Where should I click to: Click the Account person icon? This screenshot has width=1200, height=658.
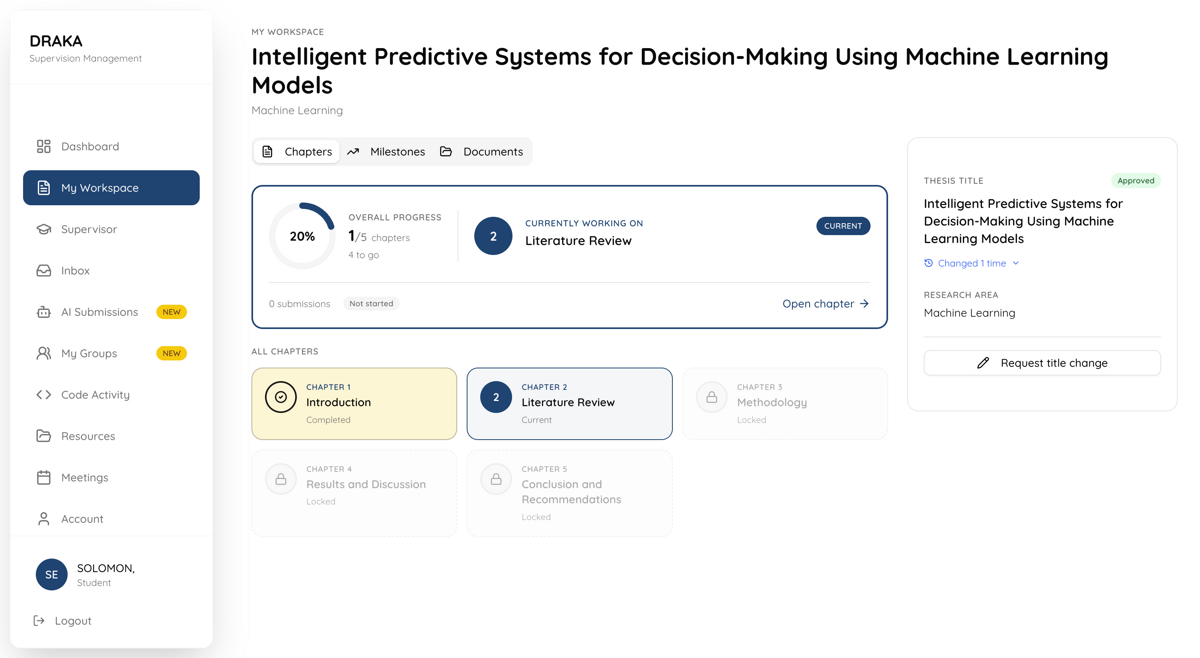pyautogui.click(x=44, y=519)
